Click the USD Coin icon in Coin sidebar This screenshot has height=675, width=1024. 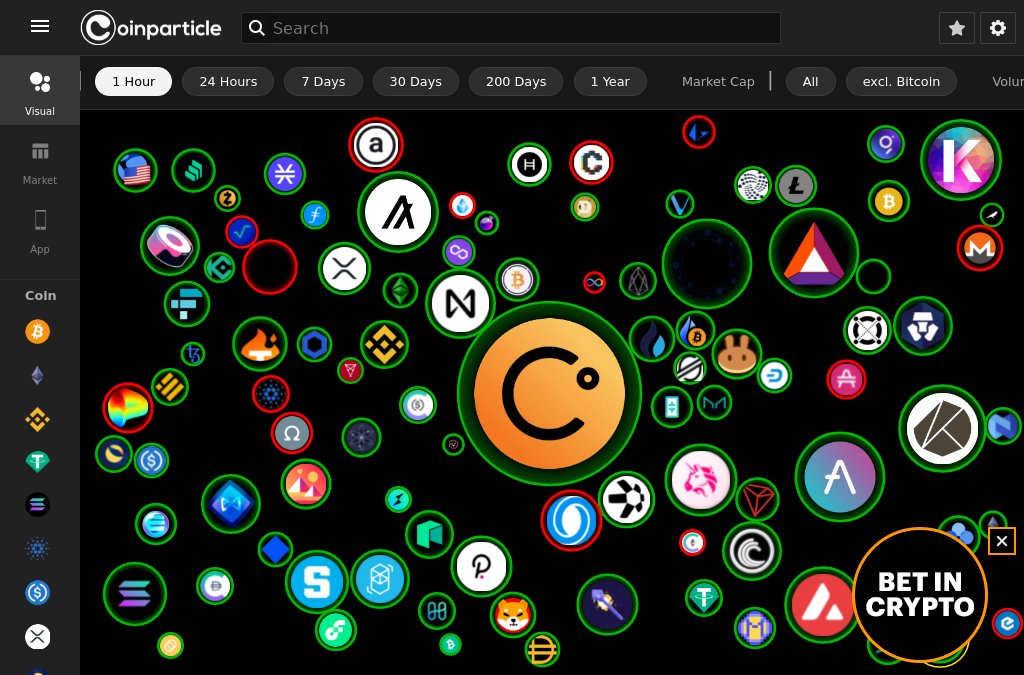[x=37, y=593]
